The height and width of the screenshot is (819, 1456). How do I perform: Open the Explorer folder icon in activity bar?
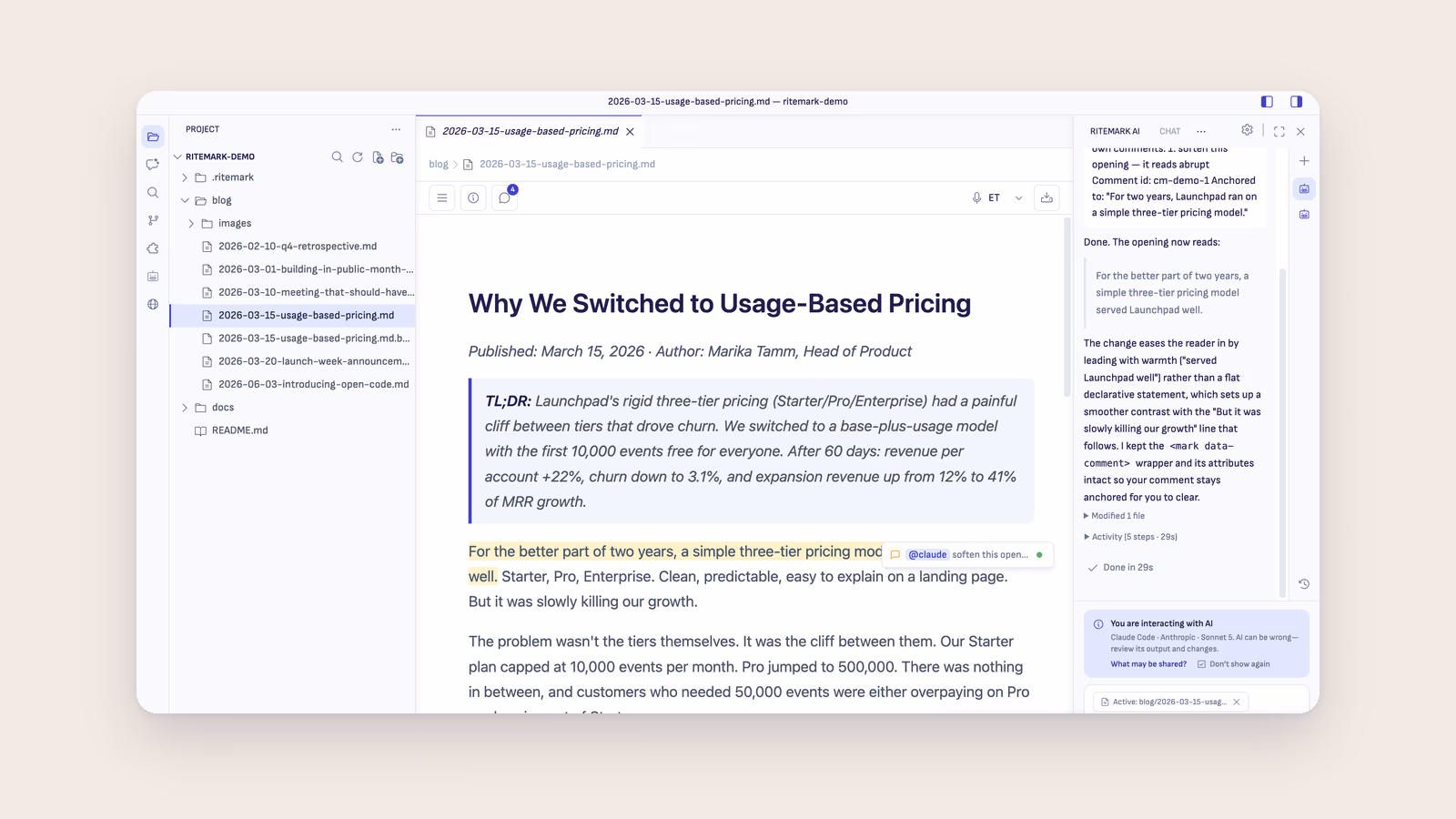click(x=153, y=136)
